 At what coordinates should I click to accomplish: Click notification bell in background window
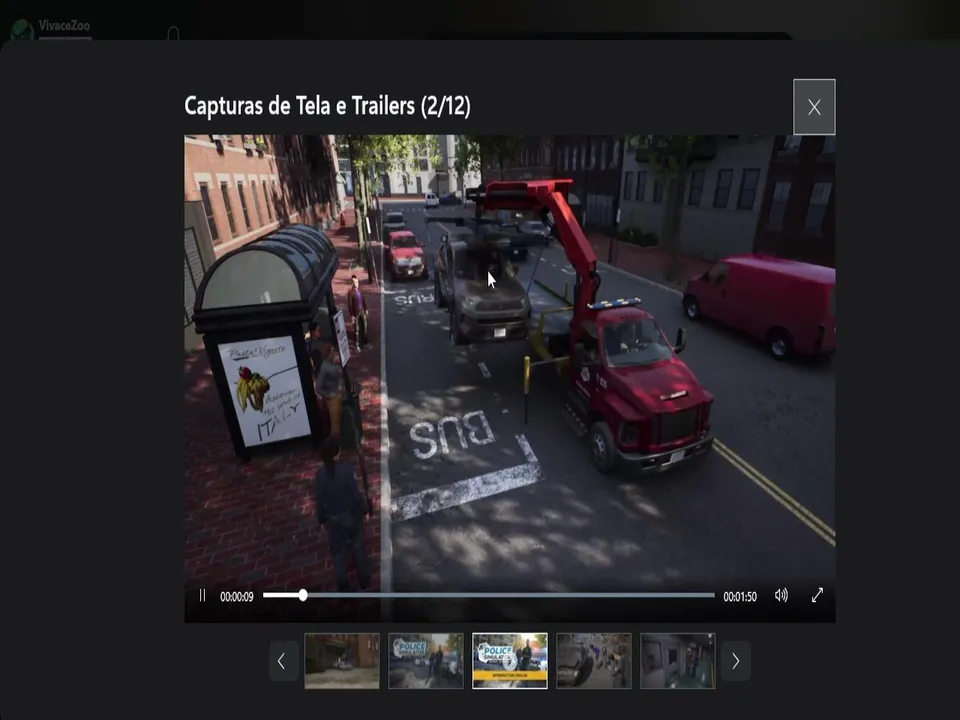[173, 33]
